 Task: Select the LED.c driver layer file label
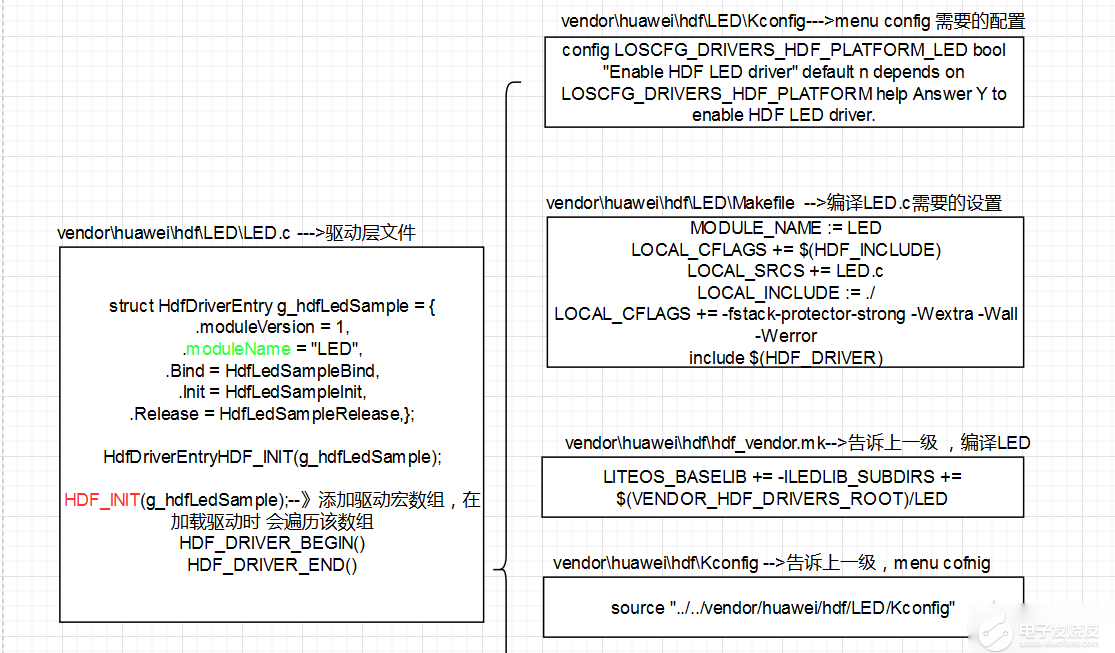236,233
